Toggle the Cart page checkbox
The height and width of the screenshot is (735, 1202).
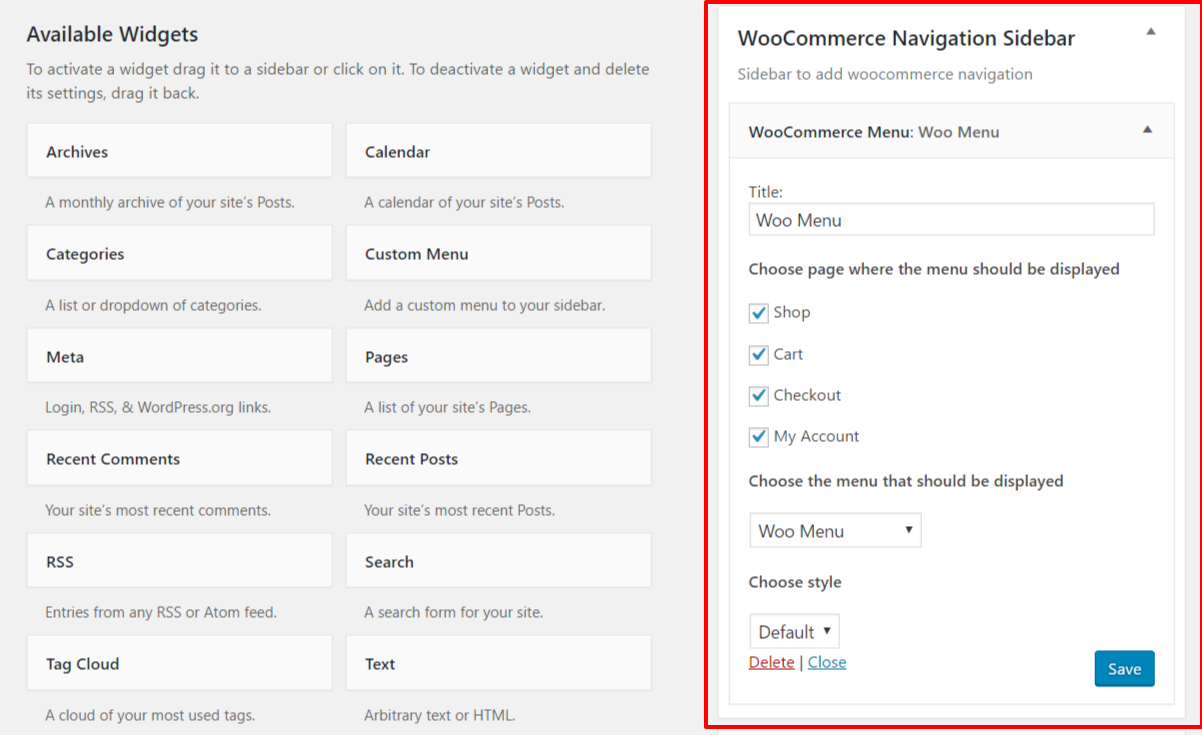758,355
